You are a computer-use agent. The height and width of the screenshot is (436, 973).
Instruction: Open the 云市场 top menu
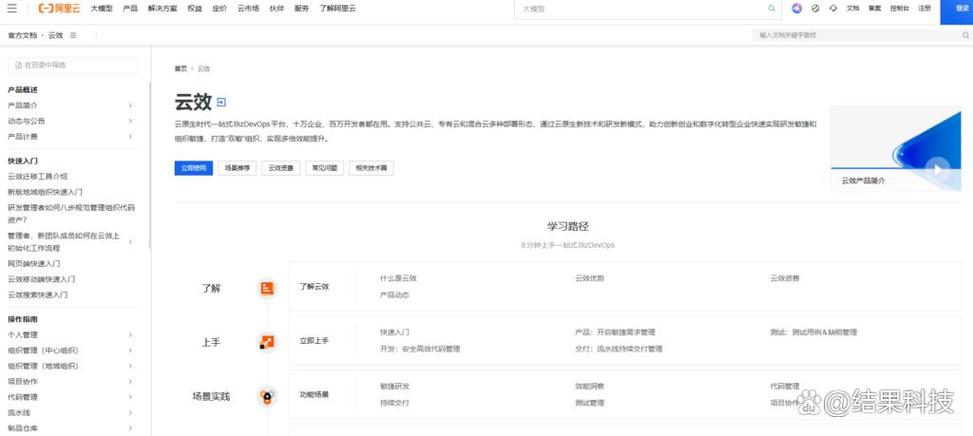click(x=248, y=9)
